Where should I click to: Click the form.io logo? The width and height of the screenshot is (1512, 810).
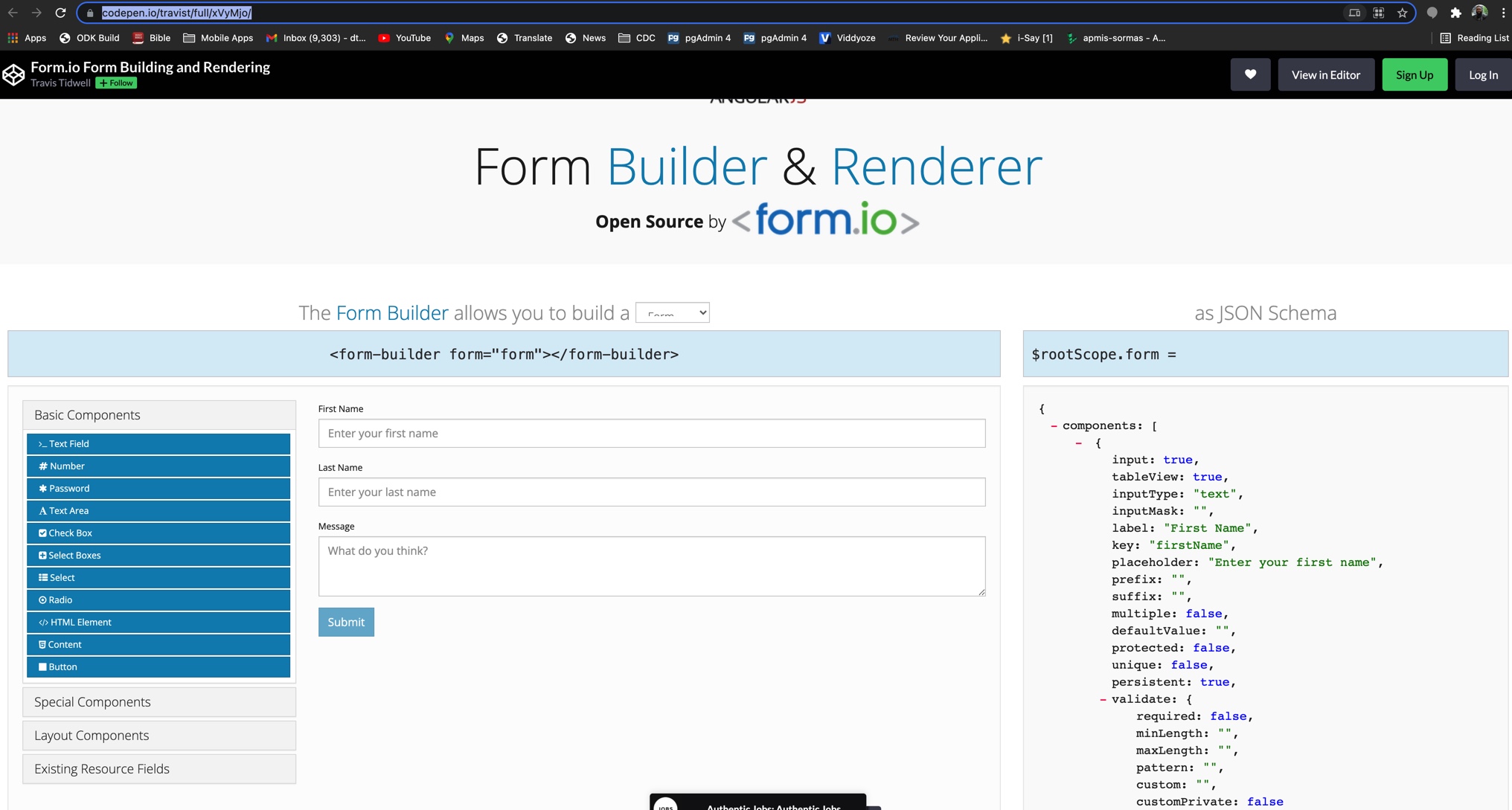[823, 221]
